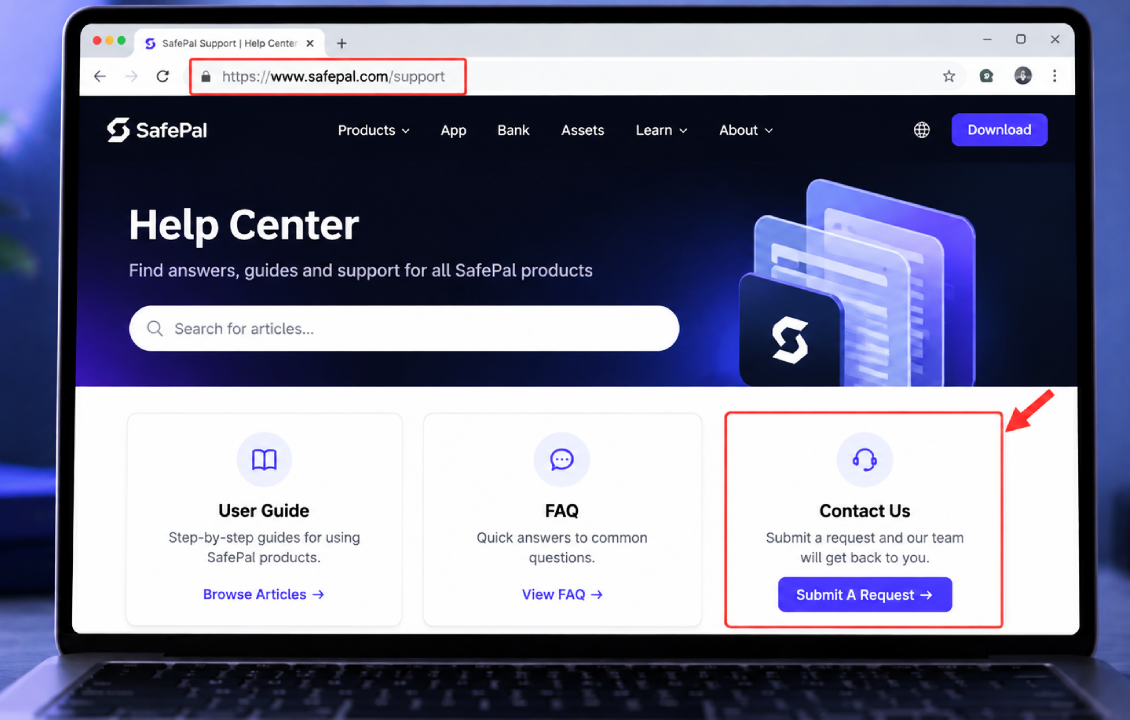This screenshot has height=720, width=1130.
Task: Click the User Guide book icon
Action: point(264,459)
